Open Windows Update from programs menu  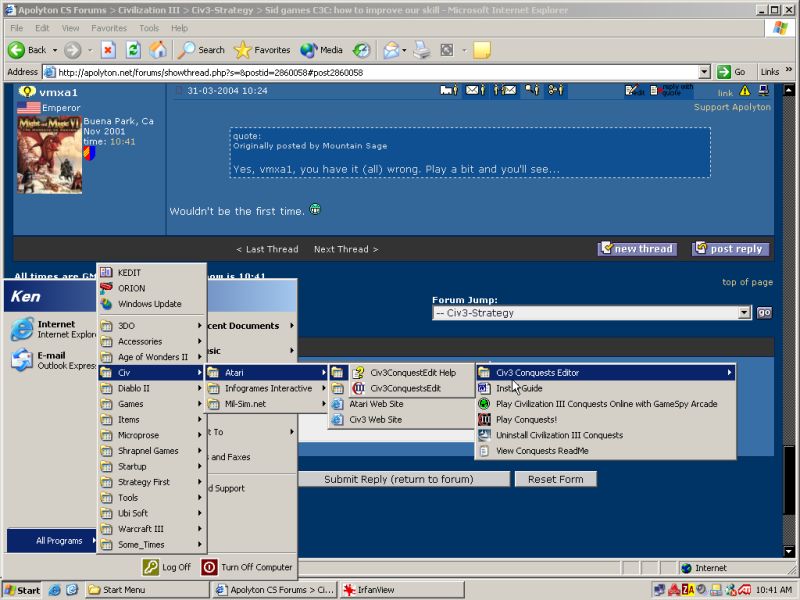pyautogui.click(x=152, y=304)
